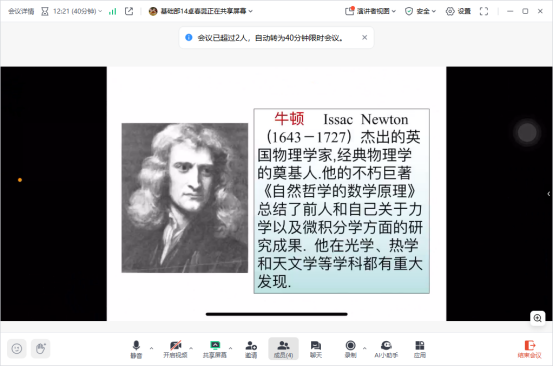Open the chat (聊天) panel
553x366 pixels.
pos(316,349)
